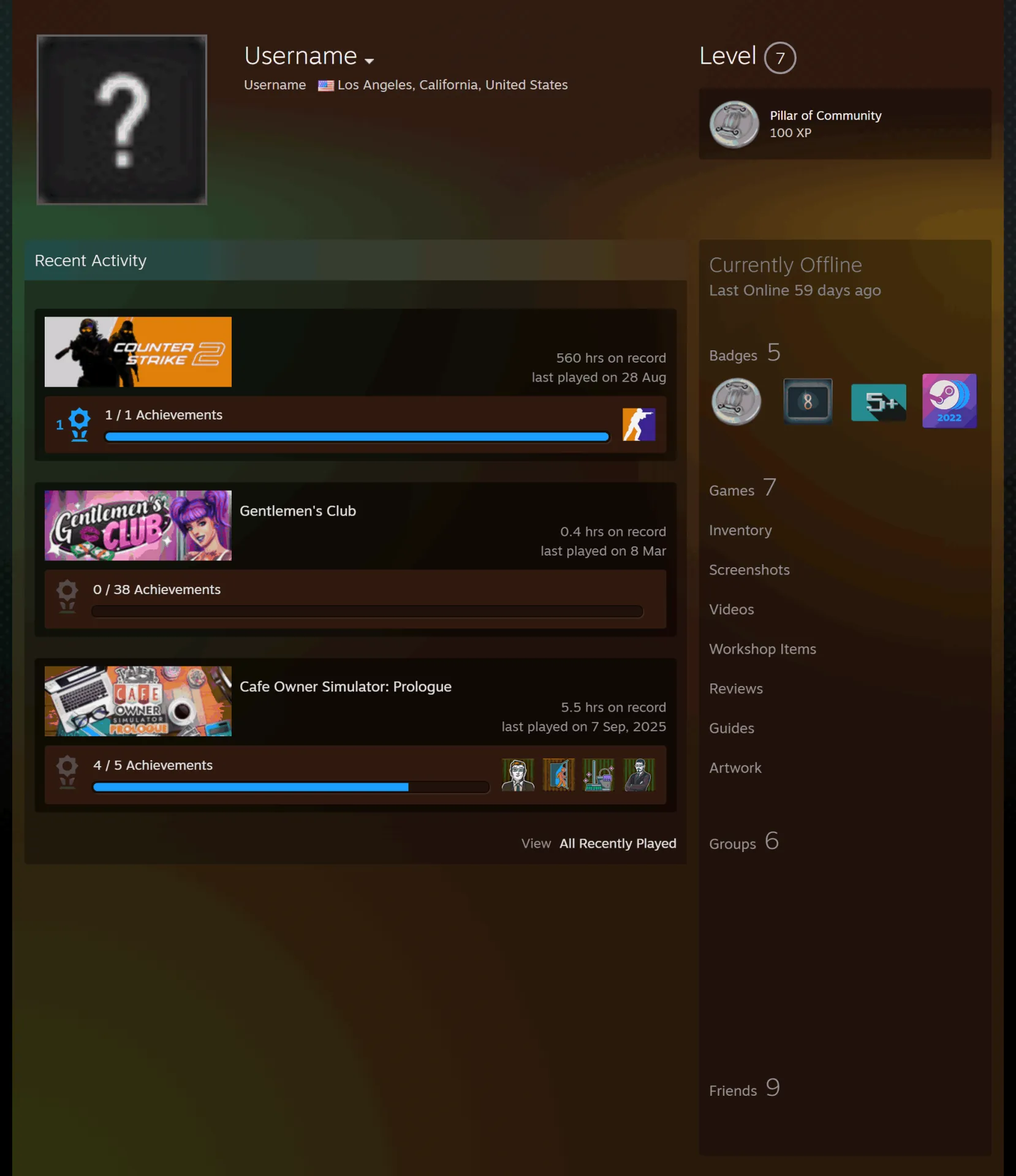Click the Level 7 circle badge

click(780, 58)
